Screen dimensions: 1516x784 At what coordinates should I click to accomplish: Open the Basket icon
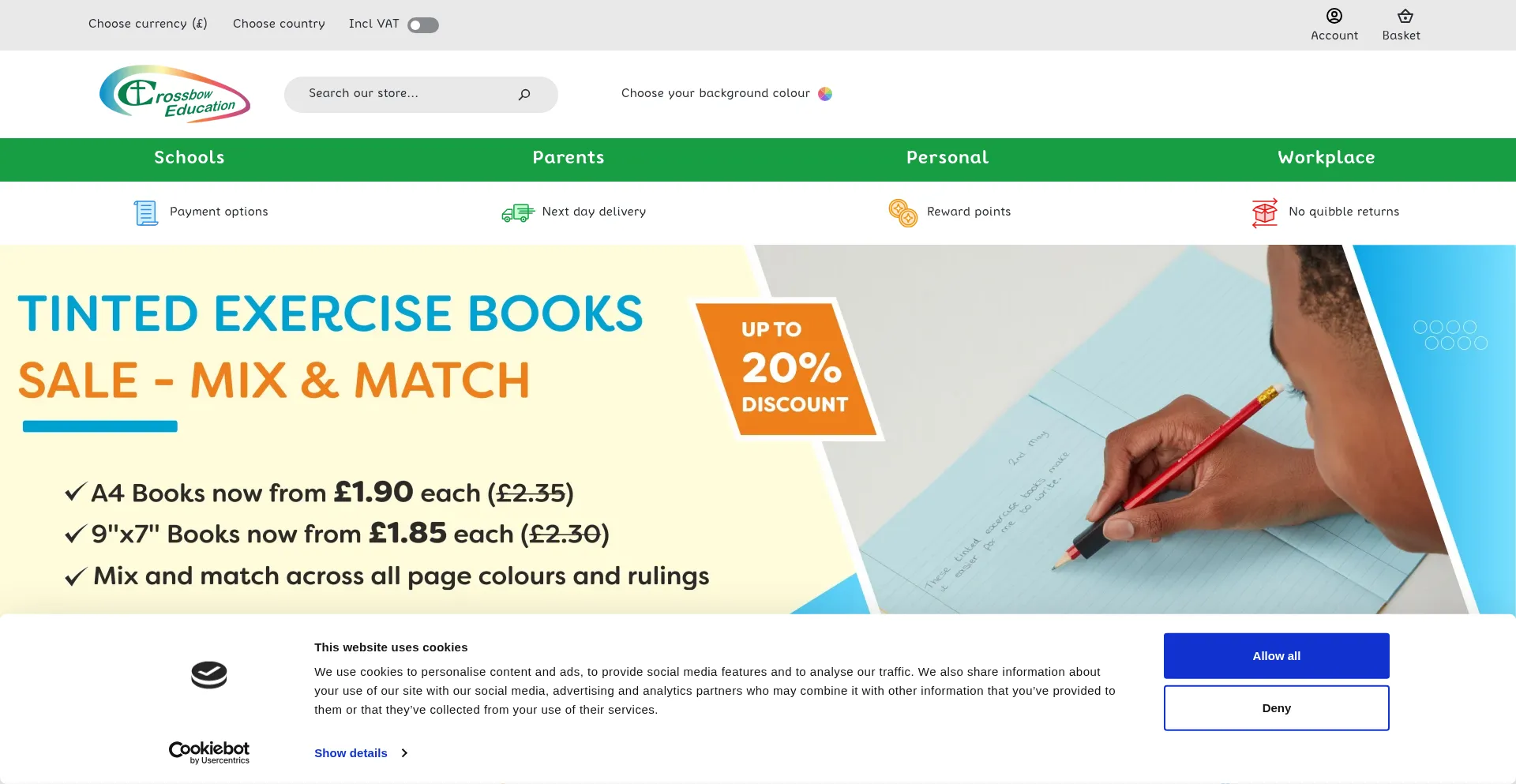tap(1405, 17)
